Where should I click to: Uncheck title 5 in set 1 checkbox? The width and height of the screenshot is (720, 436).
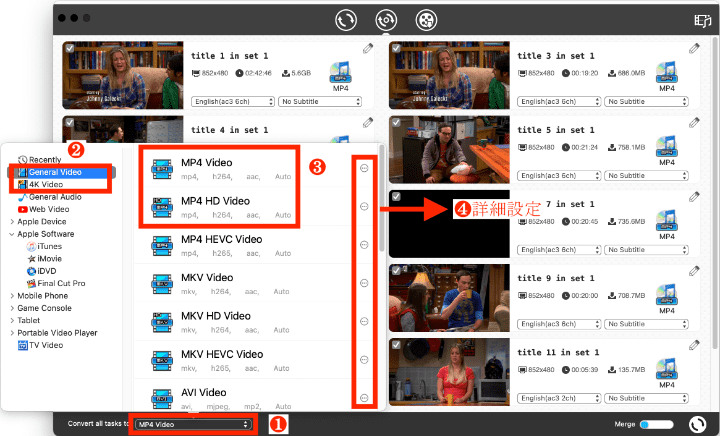click(396, 123)
